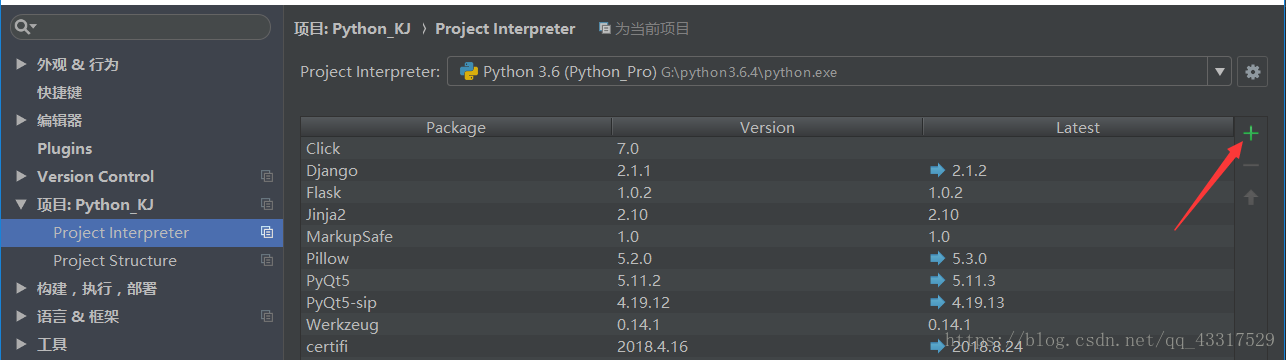Click the Package column header
This screenshot has height=360, width=1286.
click(x=456, y=127)
